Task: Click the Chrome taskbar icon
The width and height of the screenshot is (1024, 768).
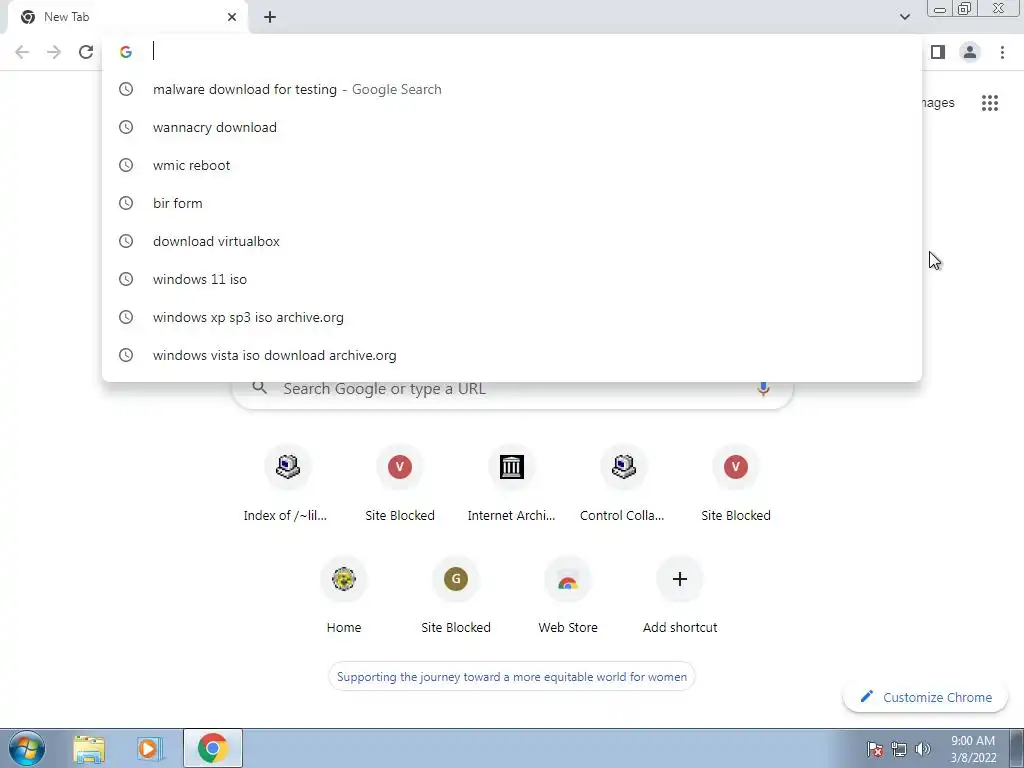Action: 213,748
